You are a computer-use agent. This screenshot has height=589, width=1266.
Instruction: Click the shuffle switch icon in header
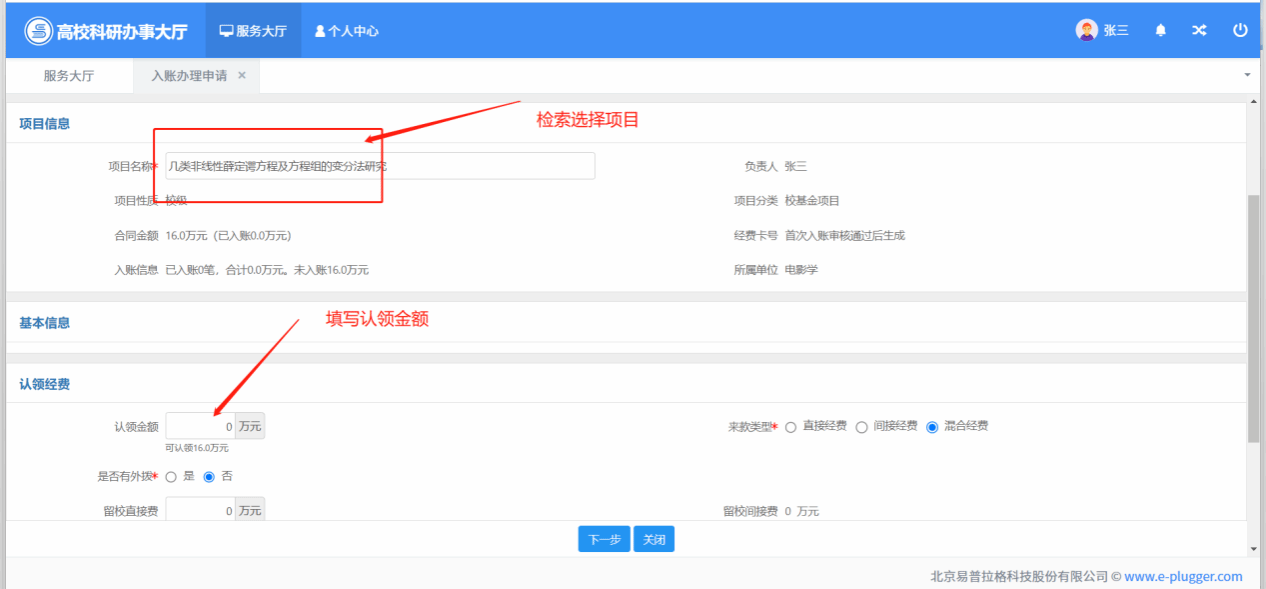tap(1199, 31)
